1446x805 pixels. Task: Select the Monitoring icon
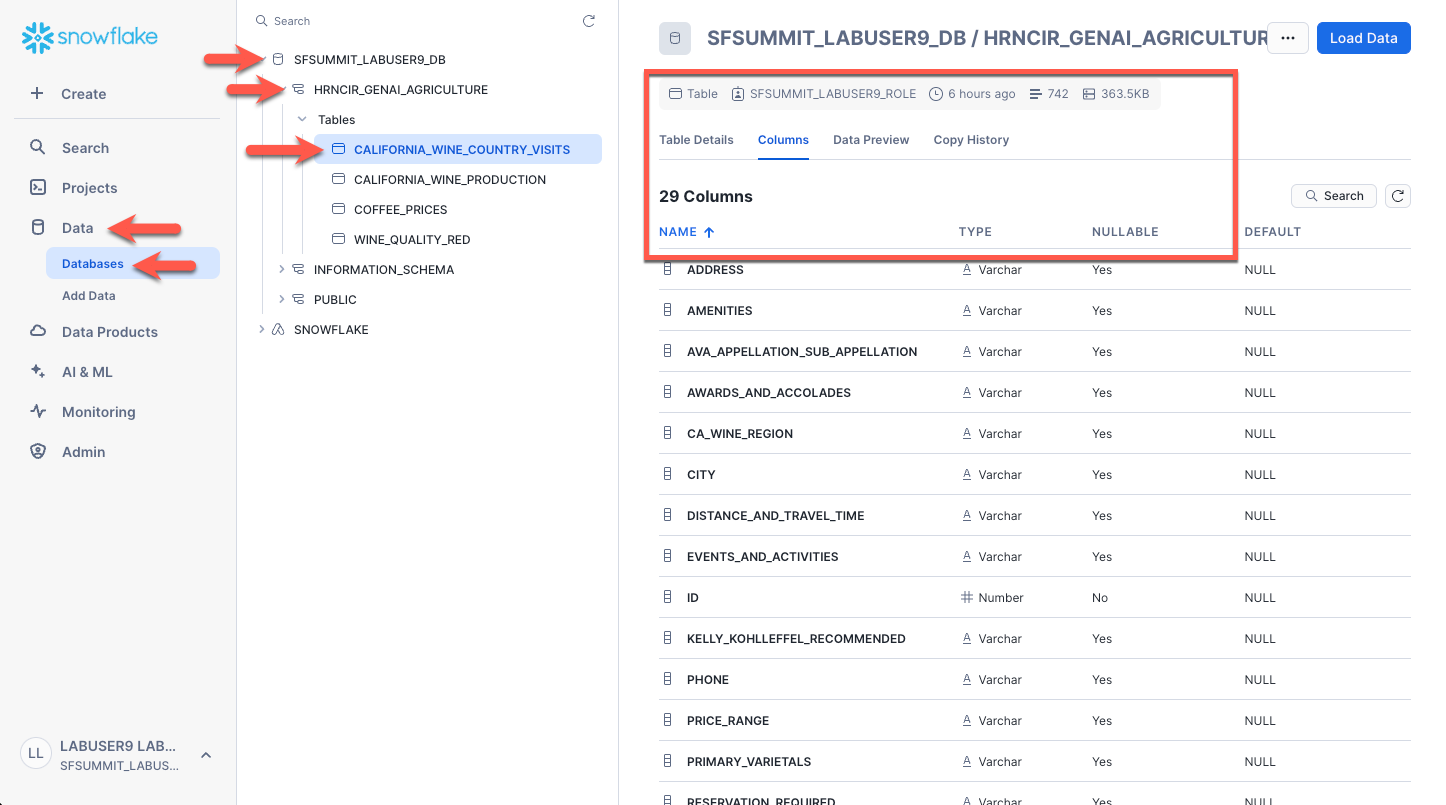[x=38, y=411]
